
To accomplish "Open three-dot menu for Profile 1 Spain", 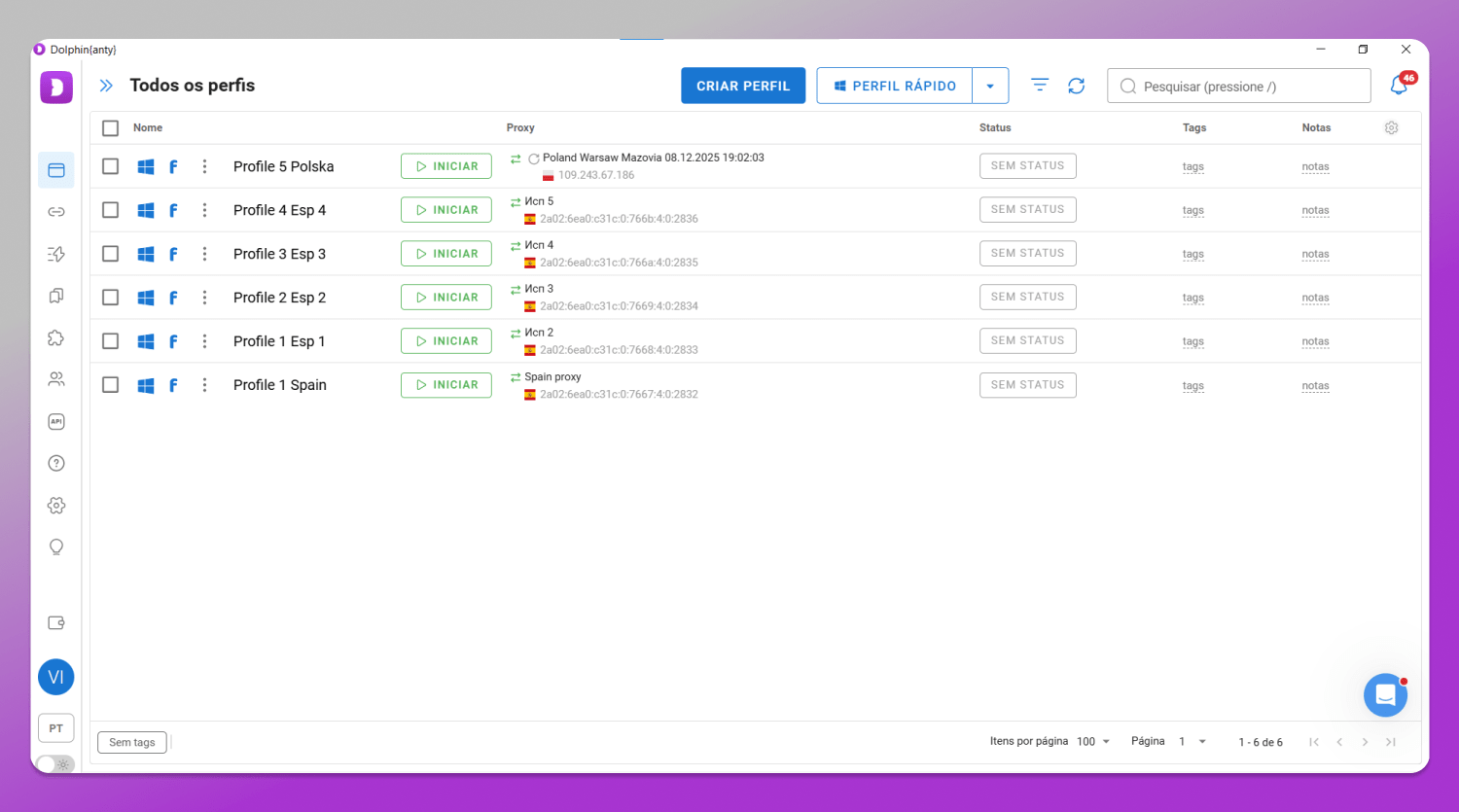I will point(204,385).
